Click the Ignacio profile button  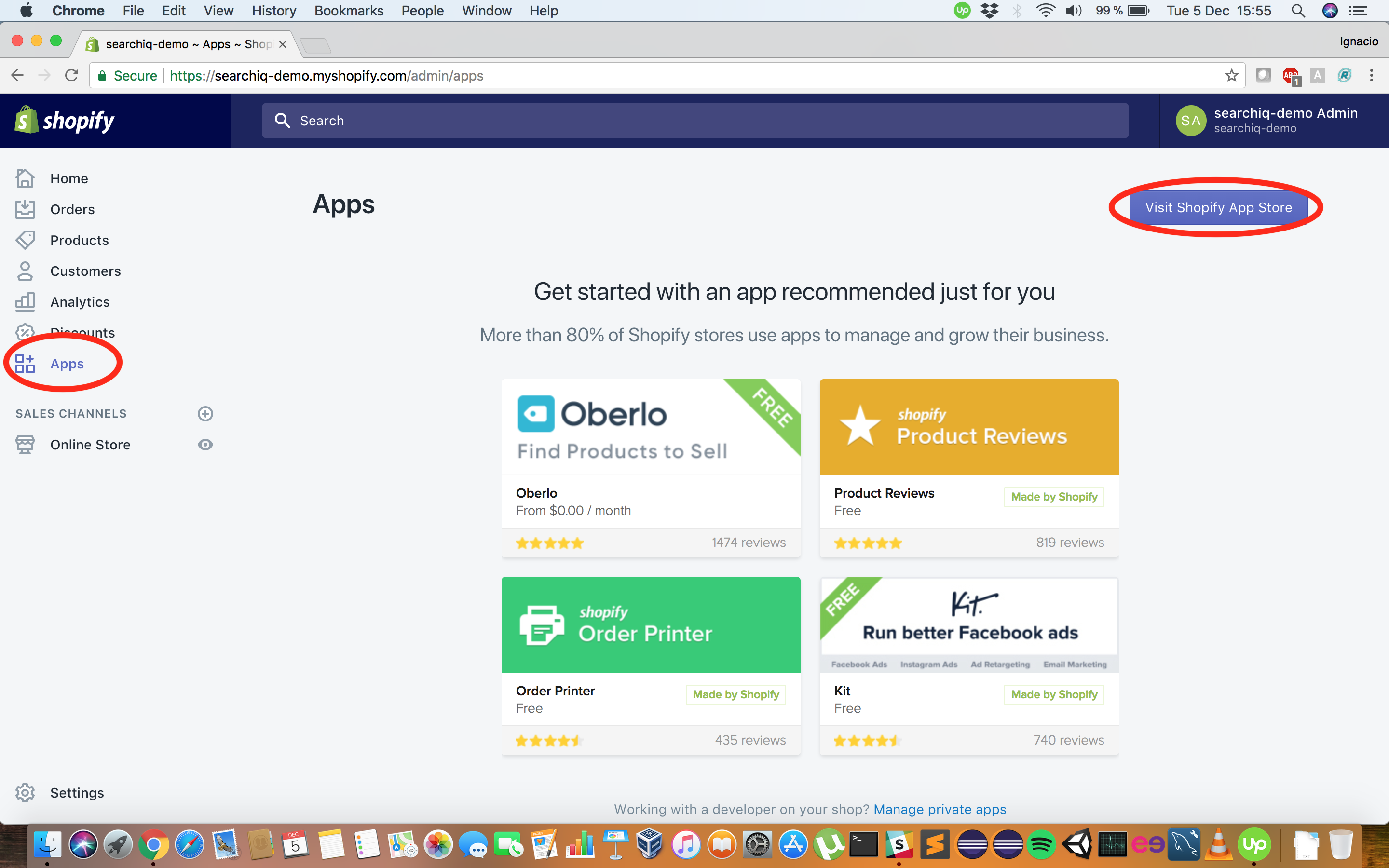tap(1359, 41)
